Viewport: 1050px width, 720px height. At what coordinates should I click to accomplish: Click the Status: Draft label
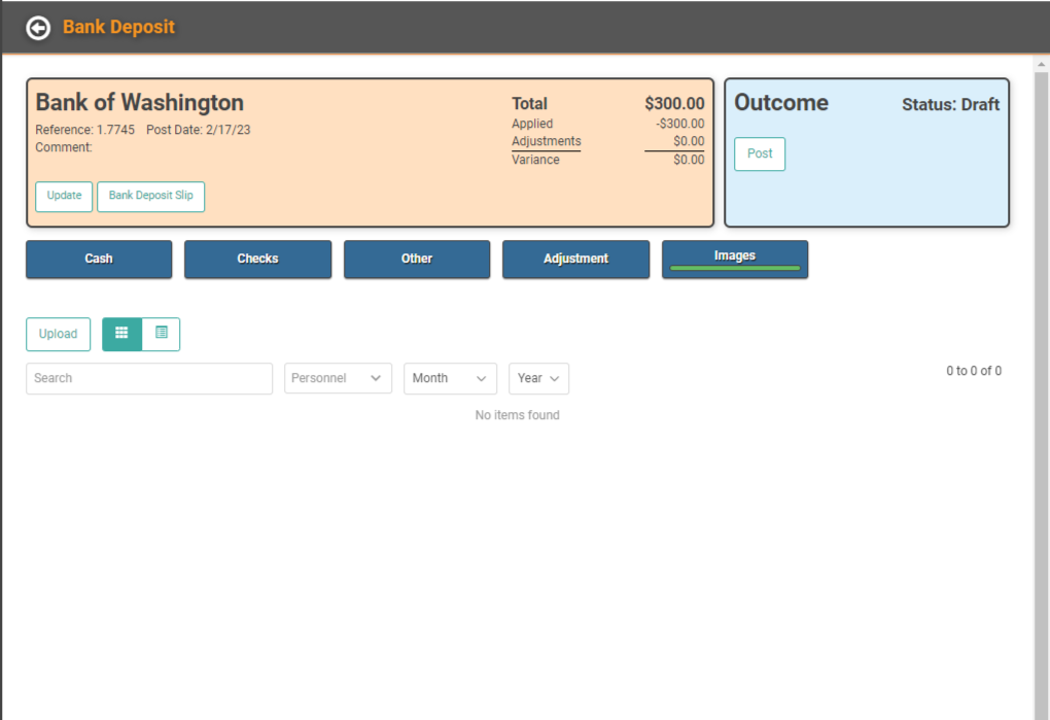pos(950,104)
